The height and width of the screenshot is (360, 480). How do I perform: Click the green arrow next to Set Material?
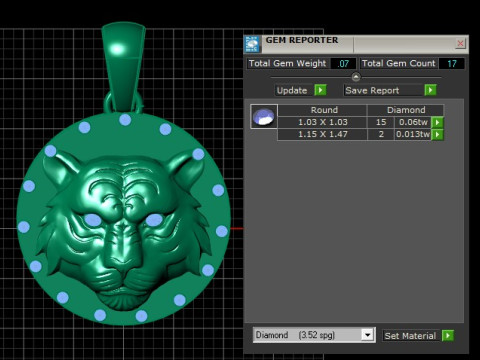(x=448, y=335)
